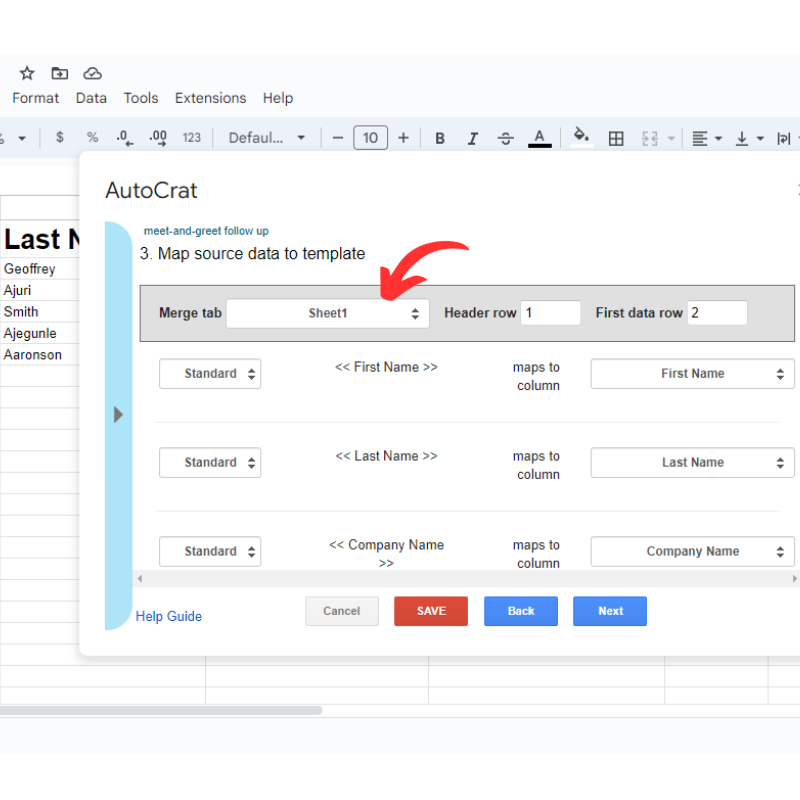Viewport: 800px width, 800px height.
Task: Open text wrapping options
Action: tap(786, 138)
